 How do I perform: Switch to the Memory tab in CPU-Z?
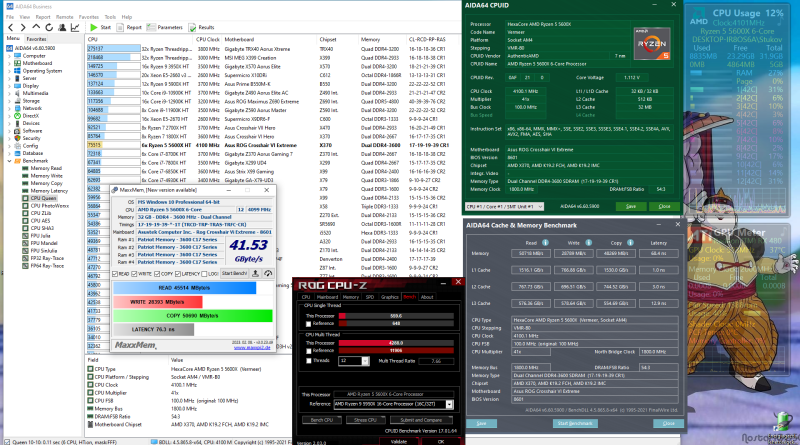tap(351, 297)
